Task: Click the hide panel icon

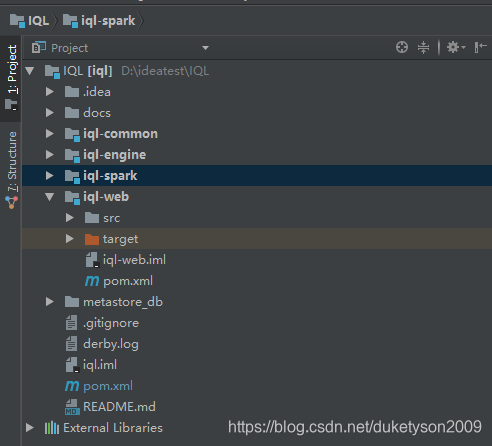Action: pos(480,47)
